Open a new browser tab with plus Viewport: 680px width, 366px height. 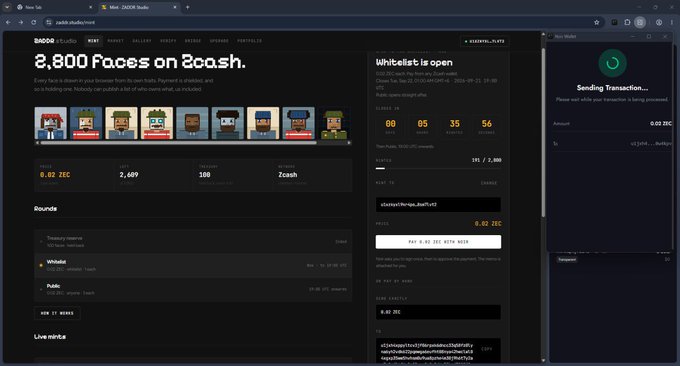point(187,7)
